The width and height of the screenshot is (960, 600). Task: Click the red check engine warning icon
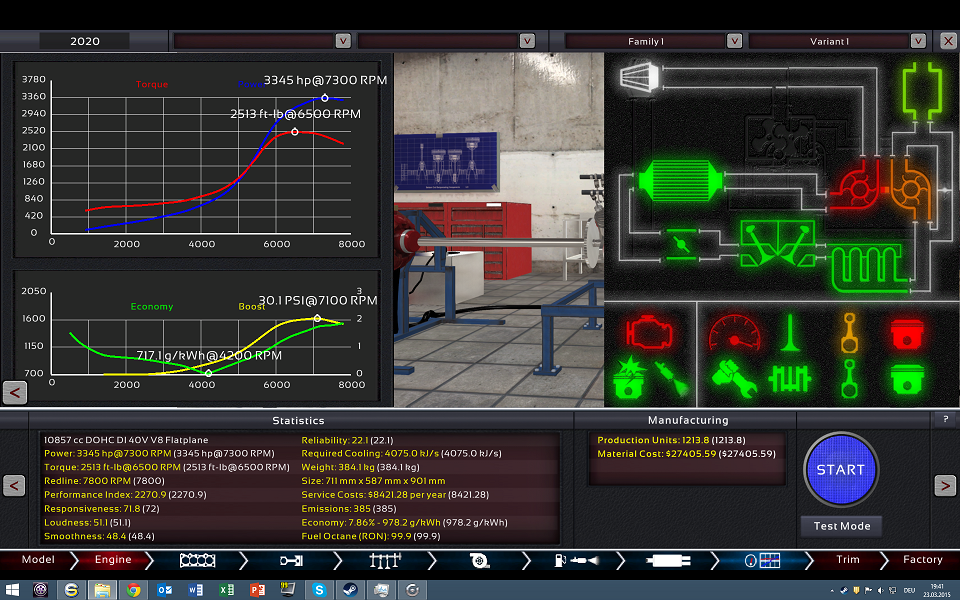649,332
